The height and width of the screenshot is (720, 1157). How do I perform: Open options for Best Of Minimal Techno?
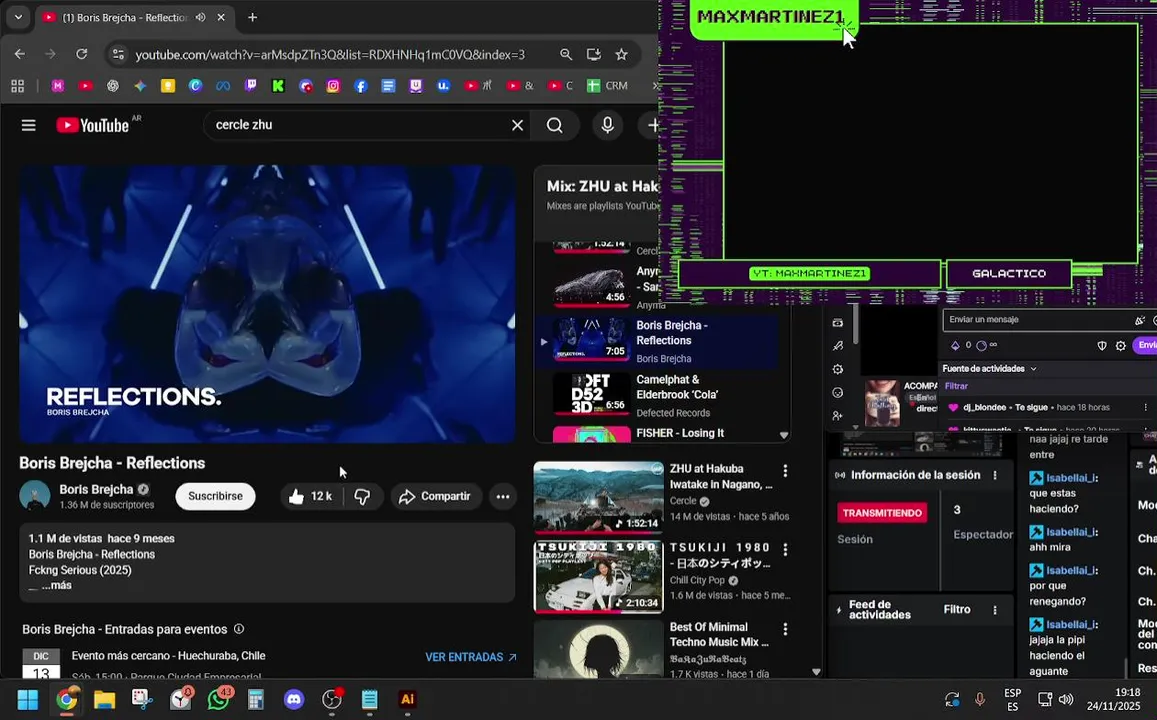(x=785, y=629)
